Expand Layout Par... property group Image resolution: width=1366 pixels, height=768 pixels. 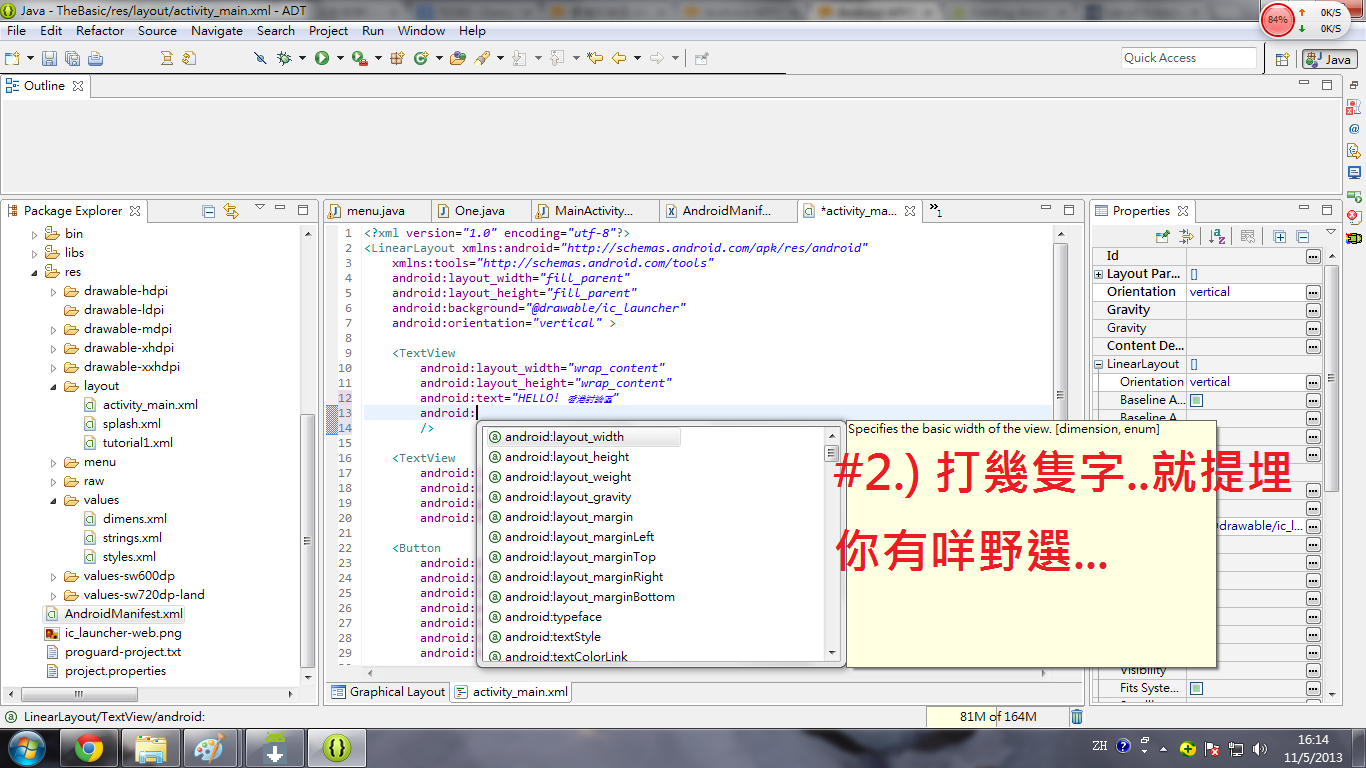[1099, 274]
